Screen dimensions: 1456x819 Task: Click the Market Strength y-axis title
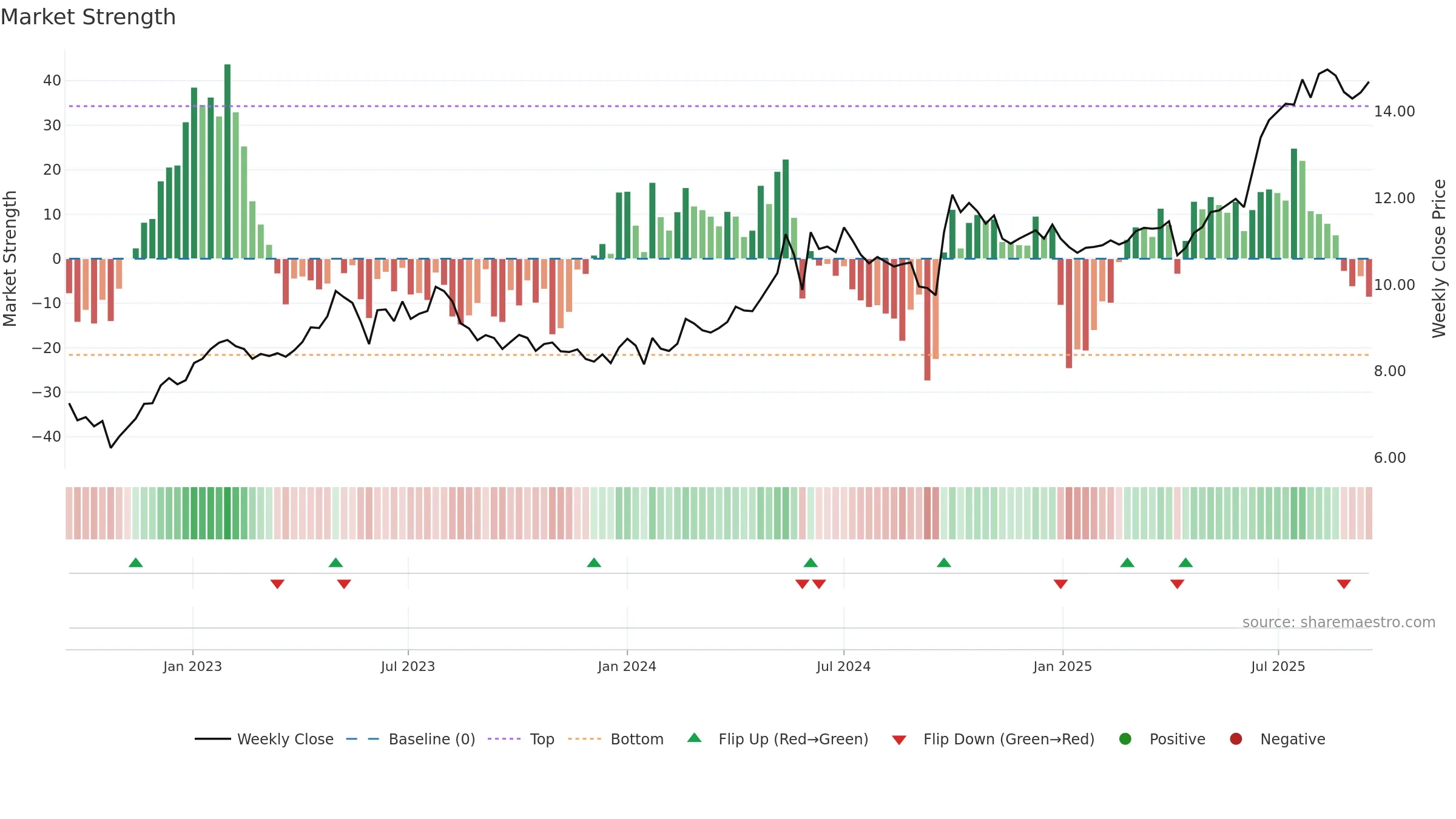[x=10, y=258]
